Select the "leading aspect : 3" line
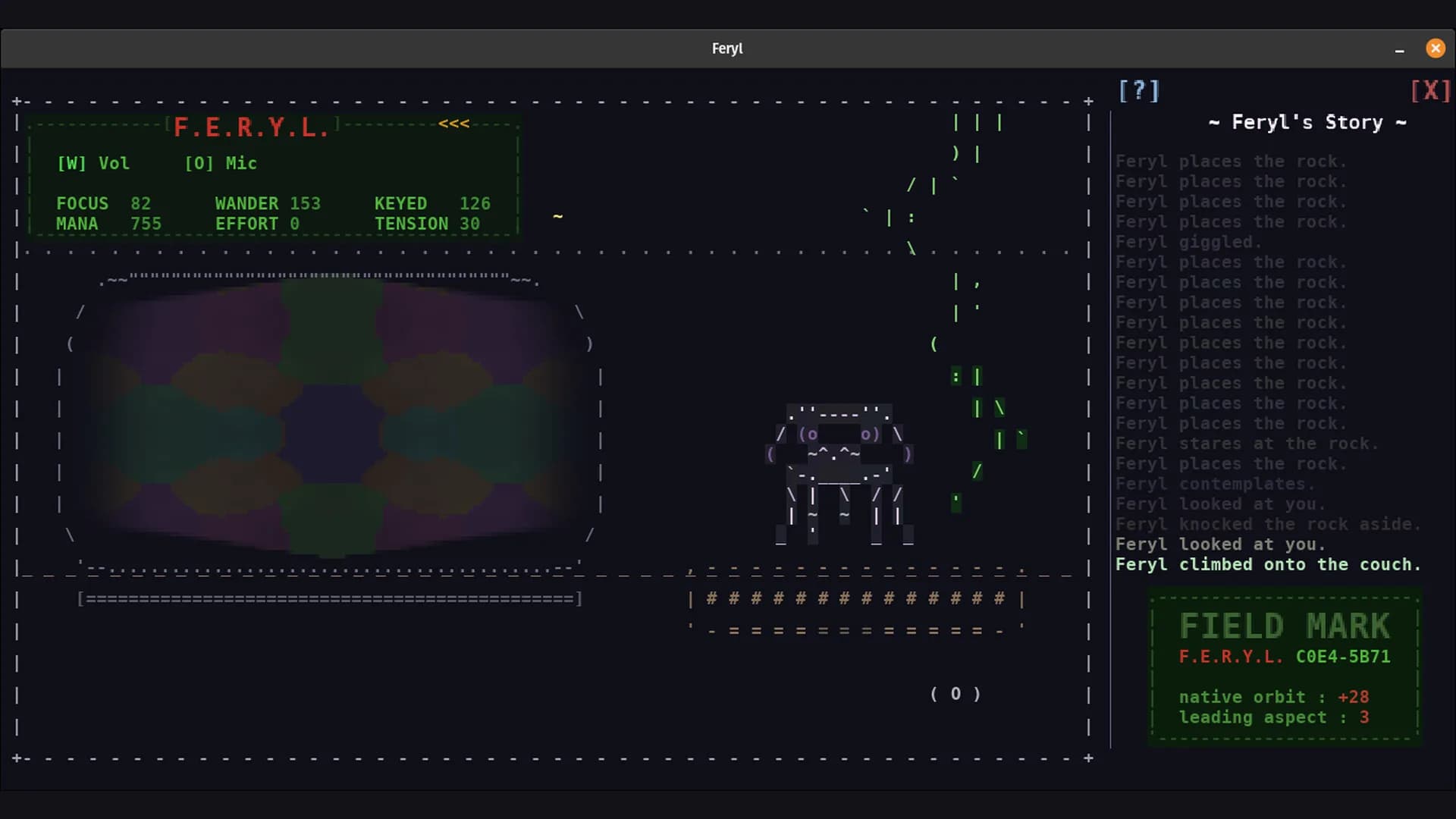The height and width of the screenshot is (819, 1456). 1274,717
